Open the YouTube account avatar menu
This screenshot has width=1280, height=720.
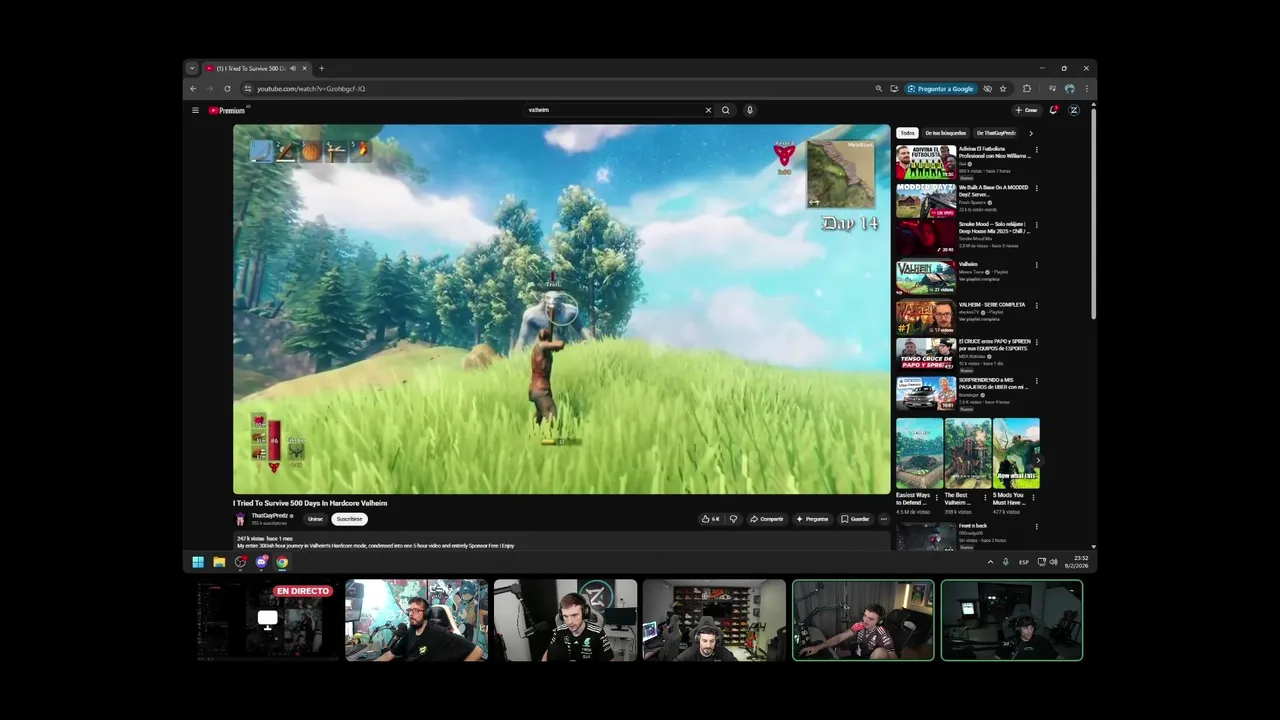[x=1074, y=110]
